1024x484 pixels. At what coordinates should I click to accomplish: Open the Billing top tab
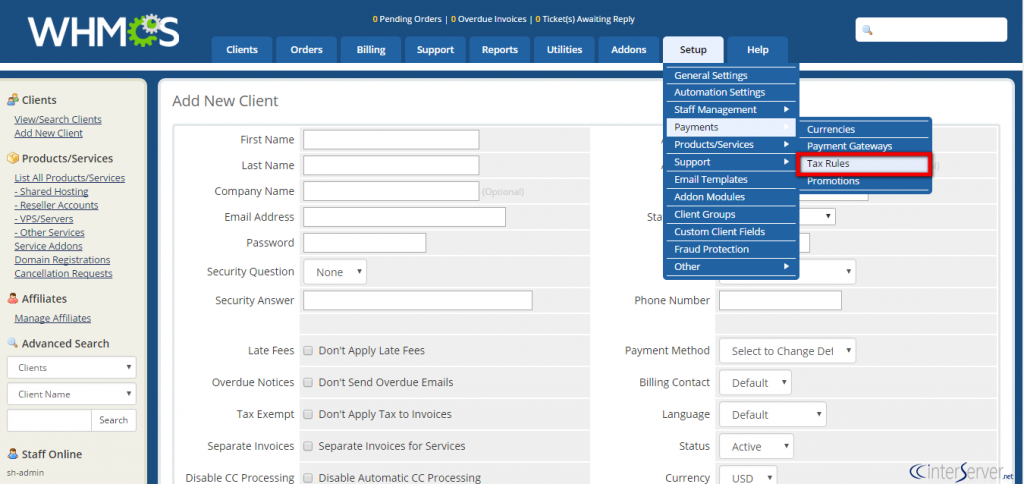pyautogui.click(x=371, y=50)
